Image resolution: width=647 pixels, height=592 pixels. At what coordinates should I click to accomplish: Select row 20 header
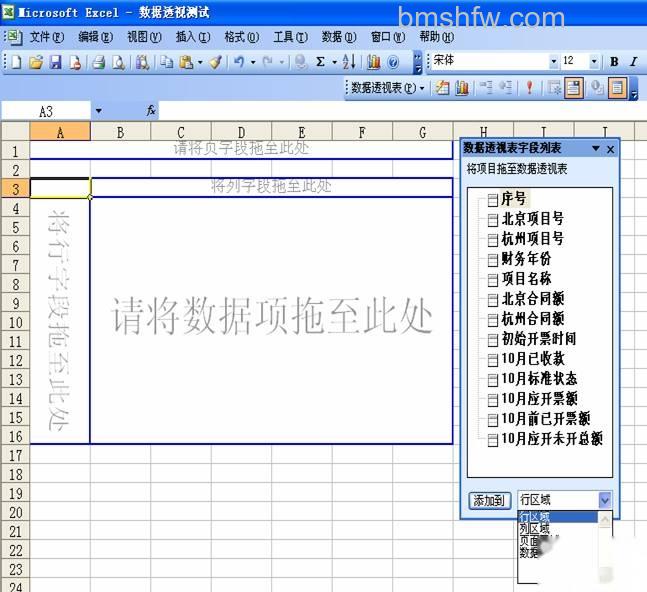coord(16,512)
